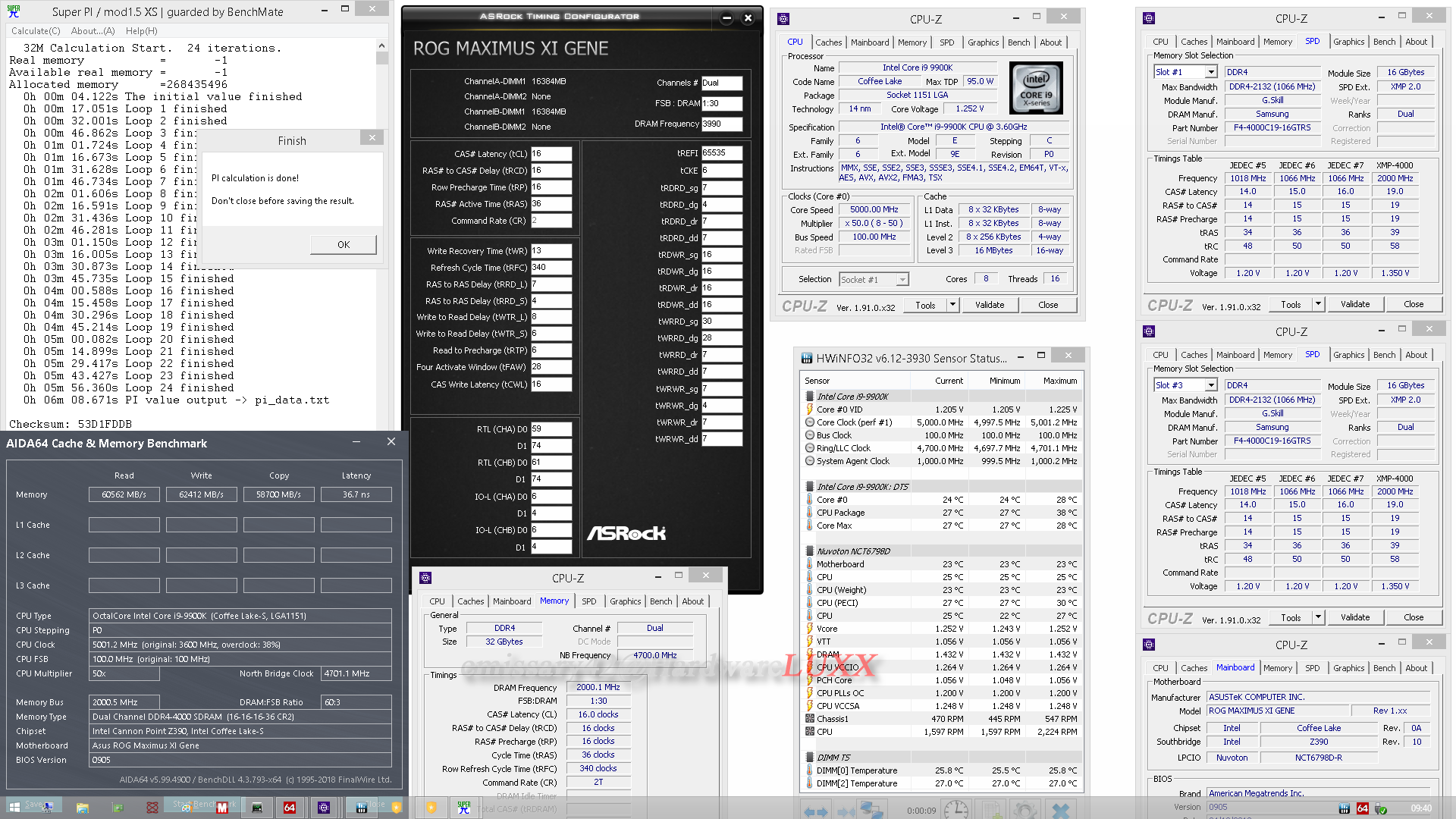
Task: Open the Windows Start button
Action: point(14,808)
